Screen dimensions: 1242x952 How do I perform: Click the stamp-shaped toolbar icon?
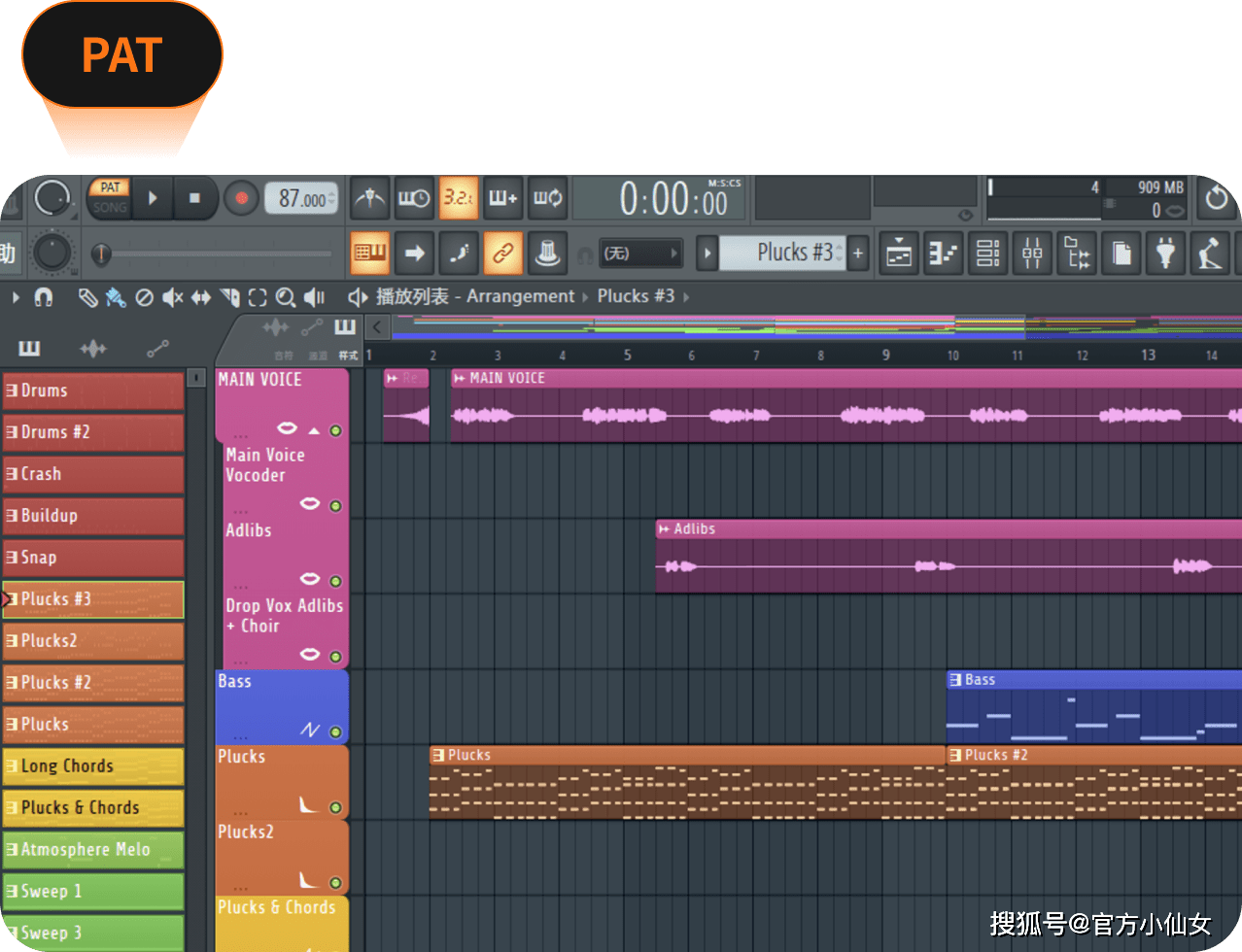point(547,254)
